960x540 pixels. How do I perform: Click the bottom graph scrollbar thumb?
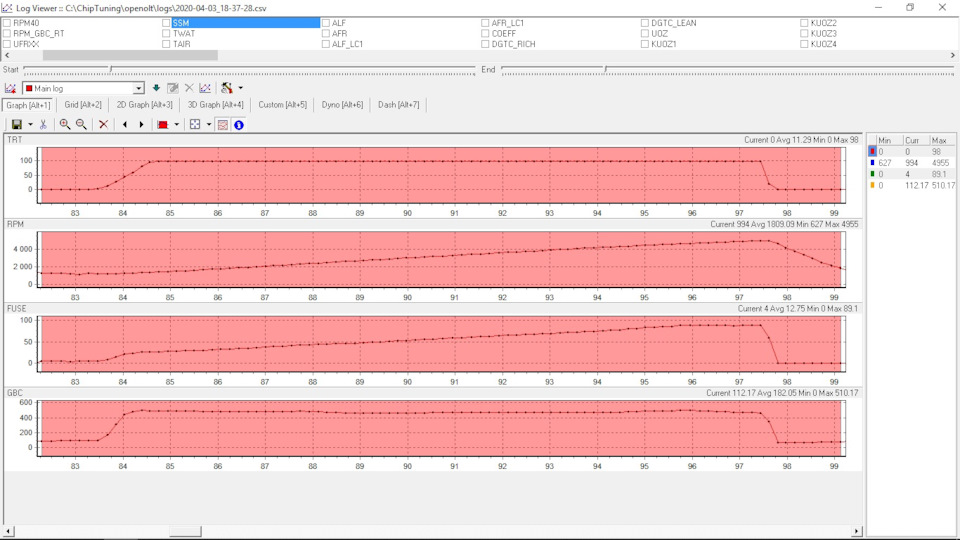coord(186,531)
